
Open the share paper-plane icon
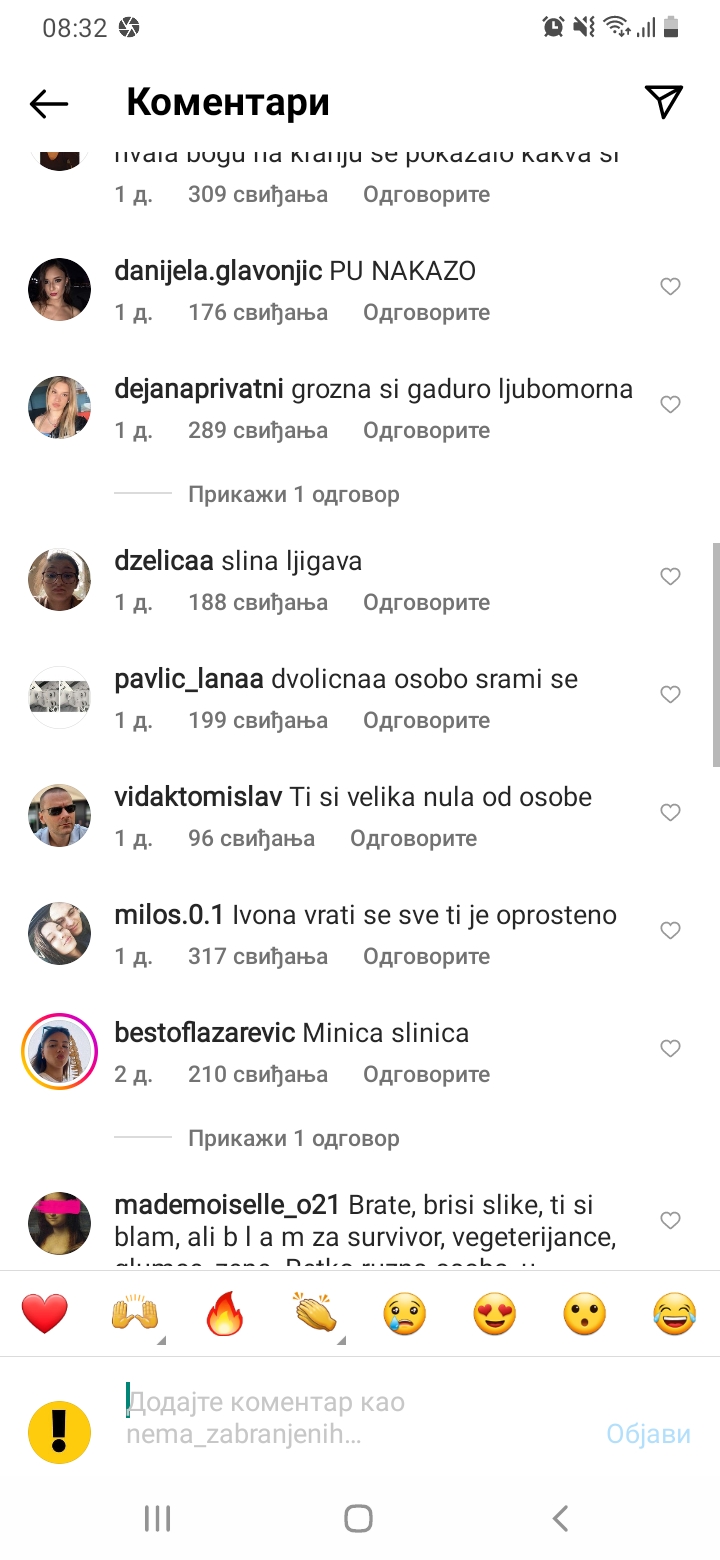pyautogui.click(x=663, y=102)
